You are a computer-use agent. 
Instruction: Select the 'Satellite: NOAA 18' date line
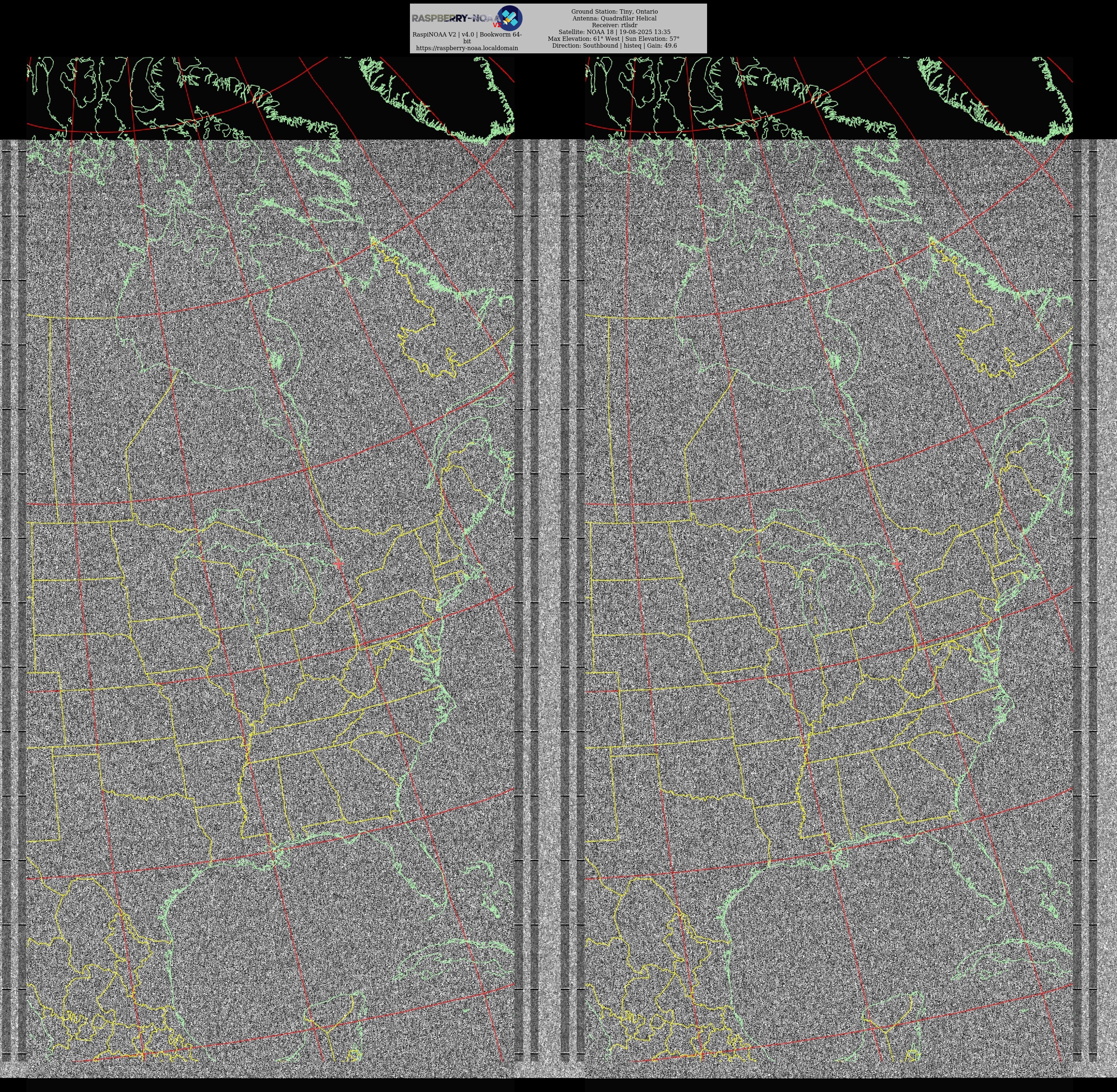pyautogui.click(x=614, y=32)
